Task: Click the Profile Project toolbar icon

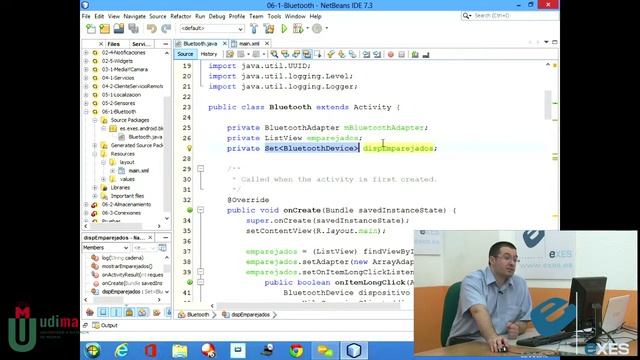Action: tap(317, 29)
